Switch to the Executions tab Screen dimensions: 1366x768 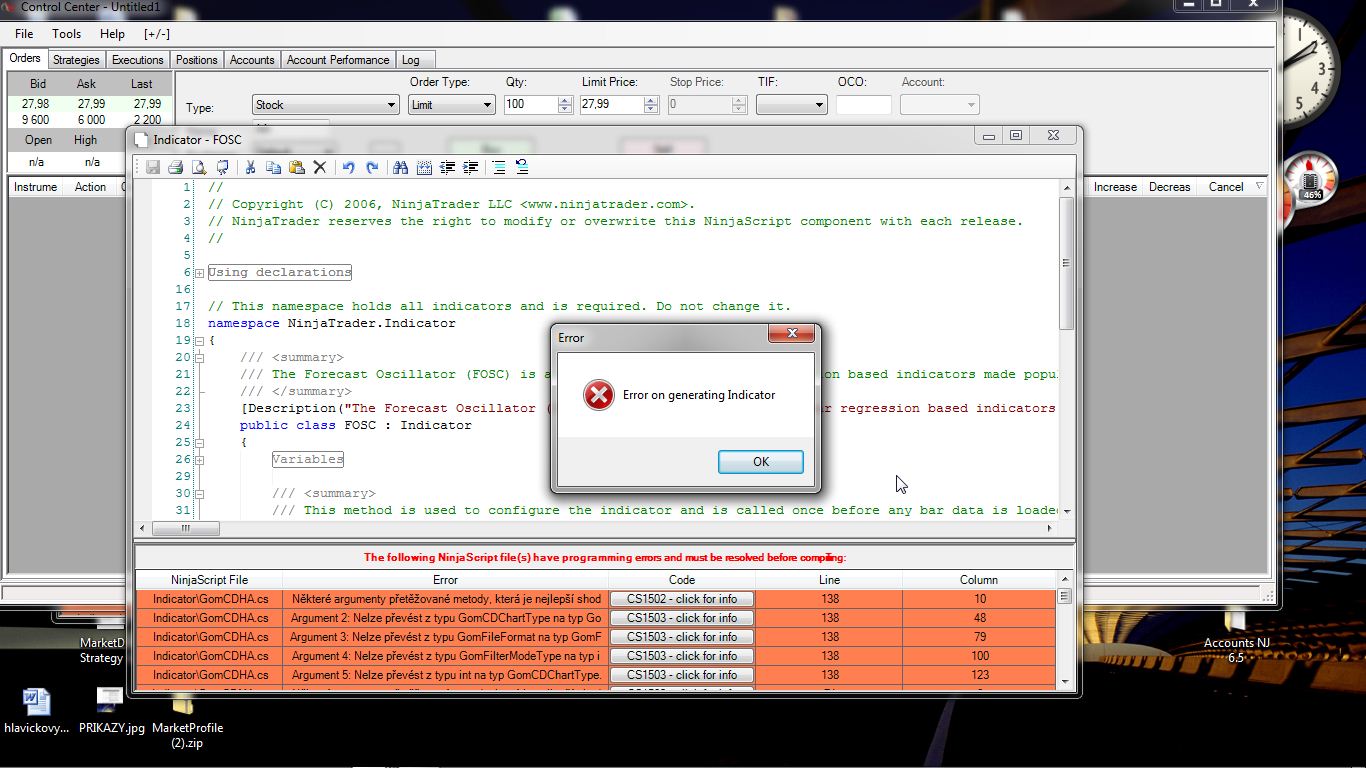[x=138, y=60]
